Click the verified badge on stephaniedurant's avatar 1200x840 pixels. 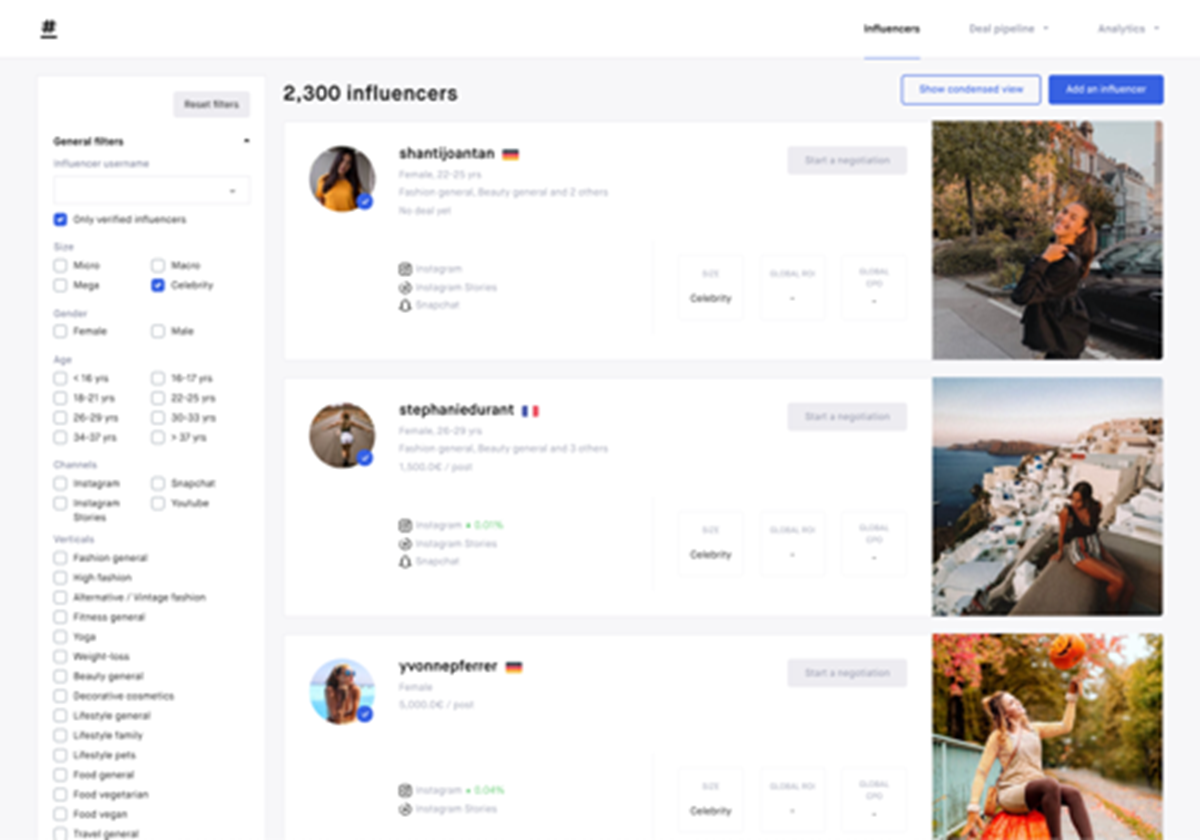point(365,458)
